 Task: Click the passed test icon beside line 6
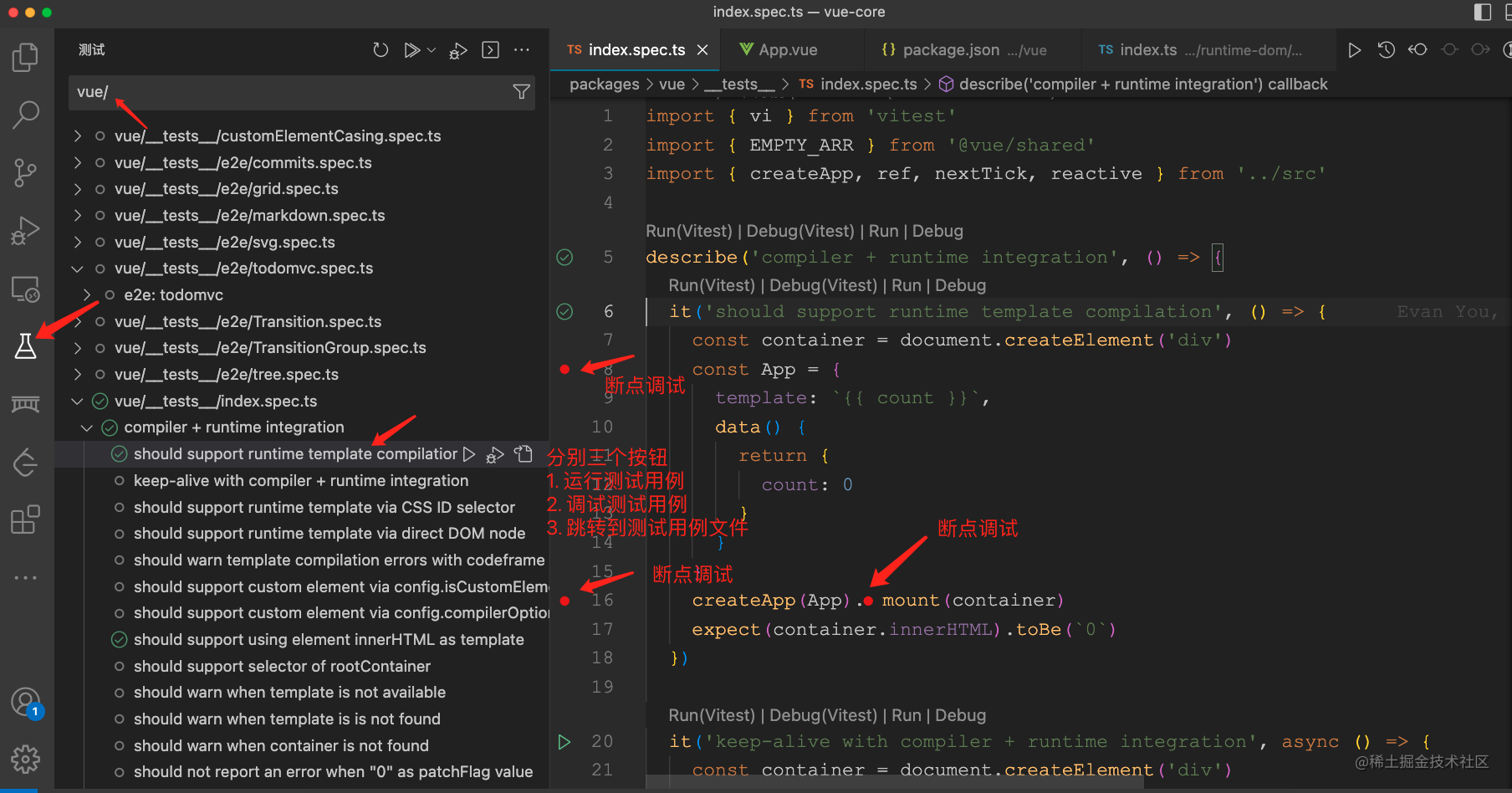(x=565, y=312)
